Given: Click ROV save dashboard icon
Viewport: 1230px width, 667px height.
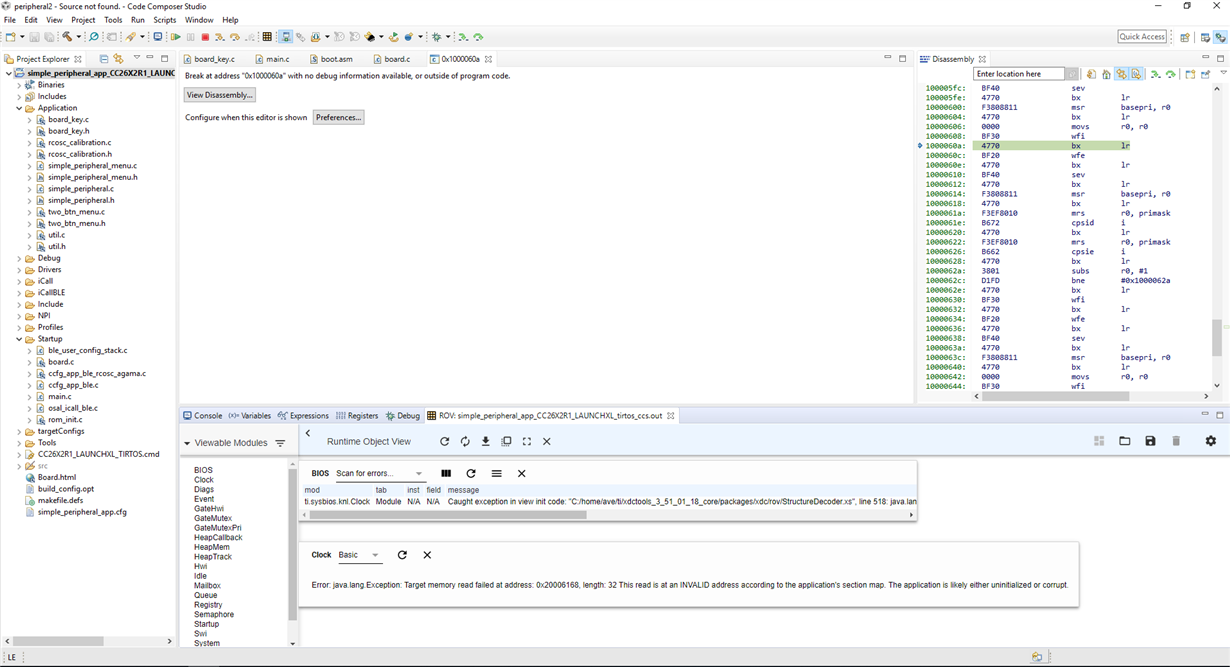Looking at the screenshot, I should pyautogui.click(x=1150, y=441).
